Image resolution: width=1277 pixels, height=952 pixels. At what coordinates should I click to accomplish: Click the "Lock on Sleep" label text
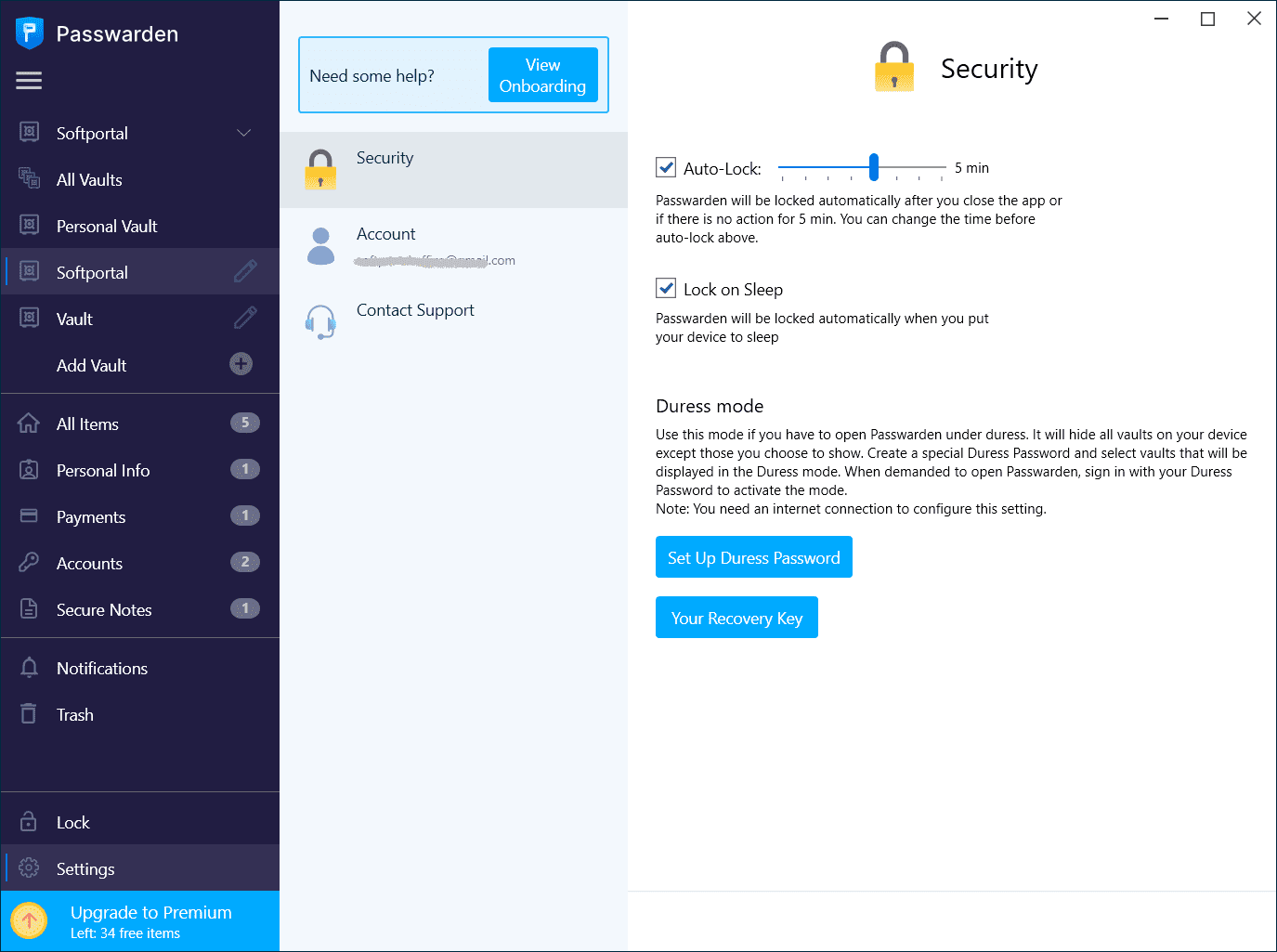click(733, 290)
